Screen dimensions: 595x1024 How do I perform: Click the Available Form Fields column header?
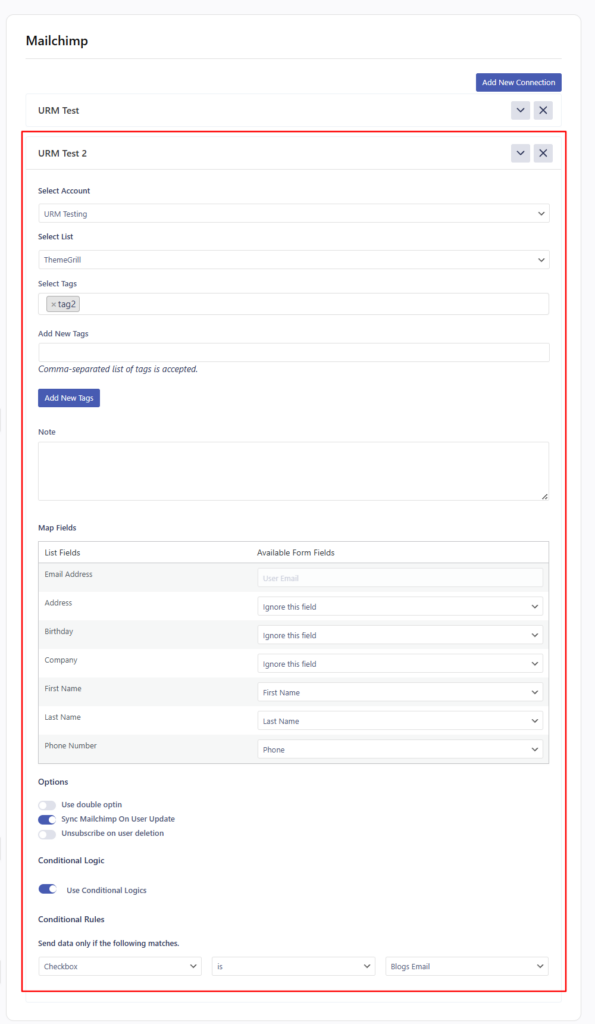(x=295, y=552)
